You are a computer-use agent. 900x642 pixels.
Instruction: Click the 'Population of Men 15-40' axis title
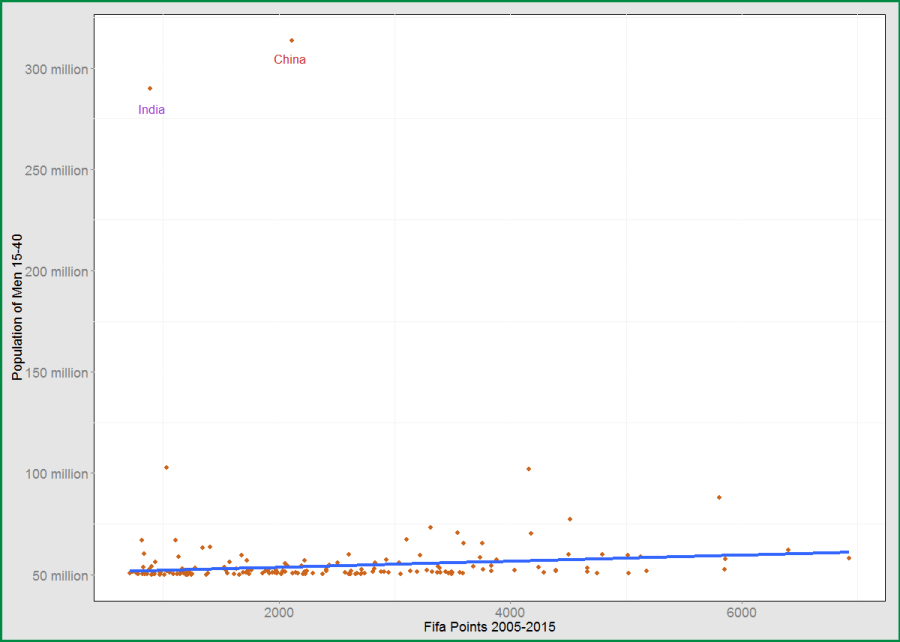coord(16,307)
